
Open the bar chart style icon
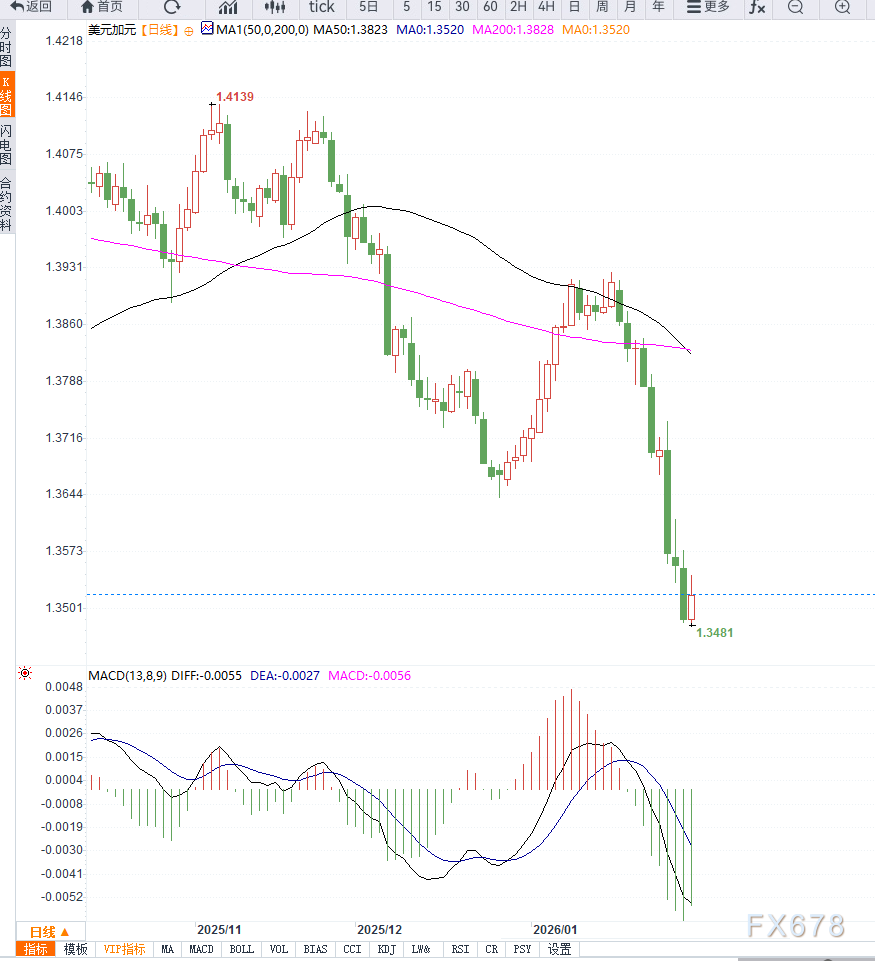point(228,7)
